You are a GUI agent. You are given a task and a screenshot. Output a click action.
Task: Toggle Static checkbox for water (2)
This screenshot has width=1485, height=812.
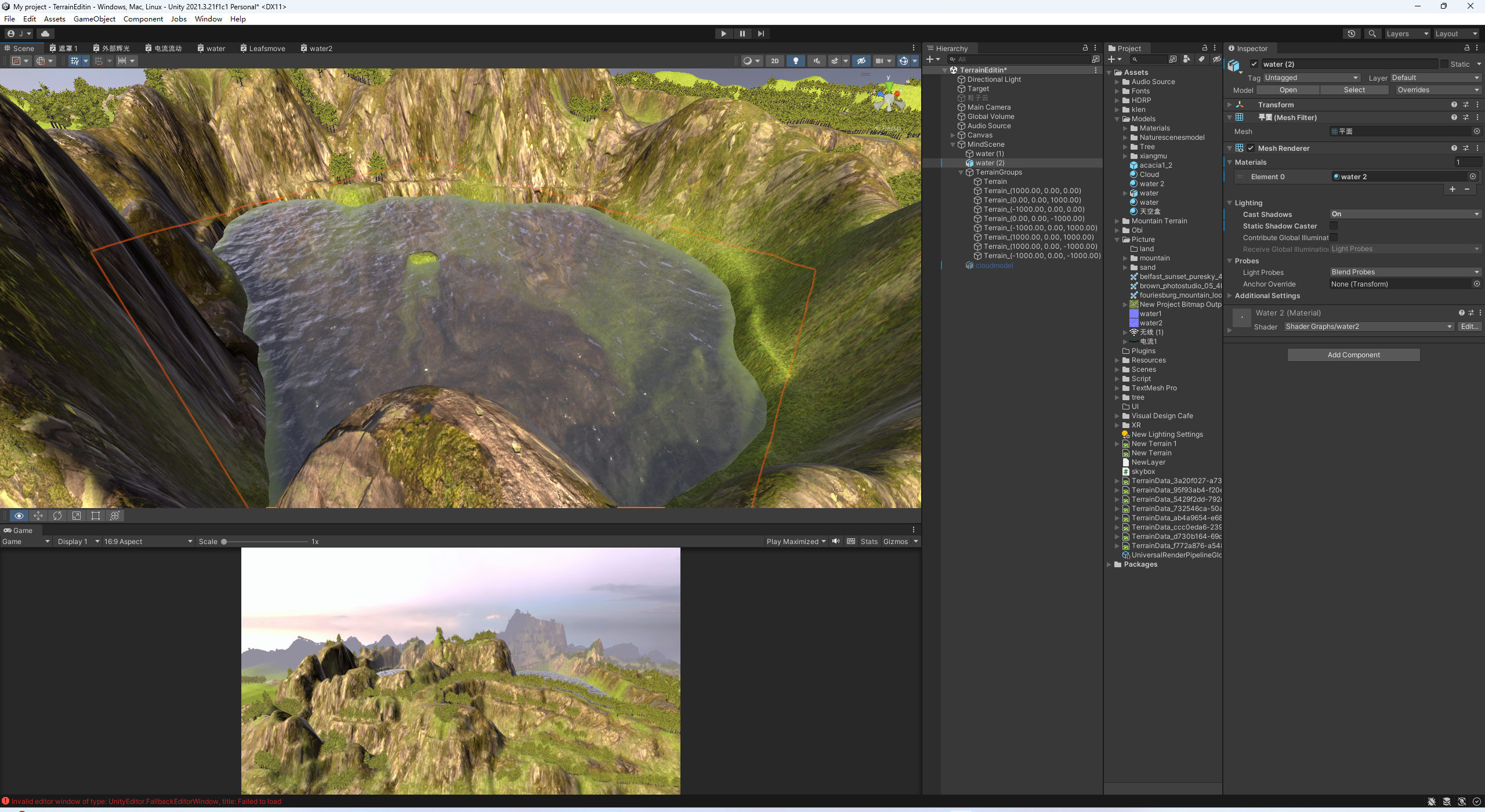[1444, 64]
